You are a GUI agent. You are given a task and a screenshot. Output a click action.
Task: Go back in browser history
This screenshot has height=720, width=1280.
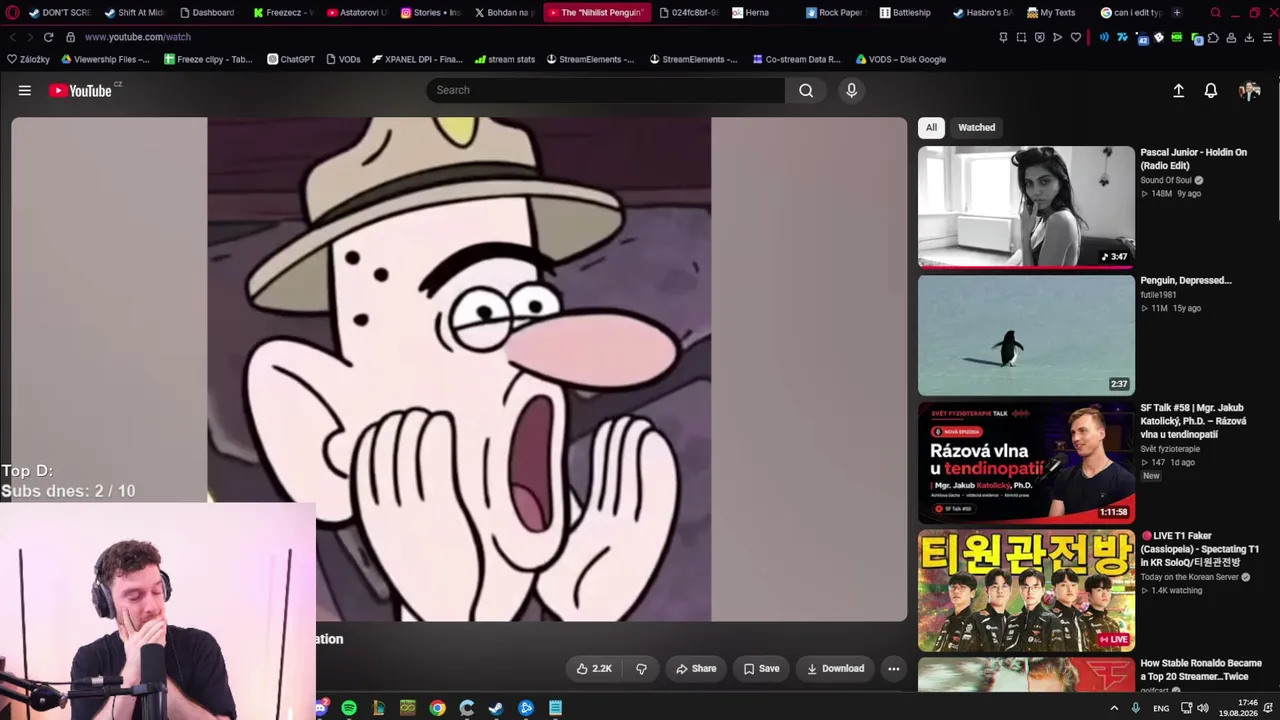12,37
